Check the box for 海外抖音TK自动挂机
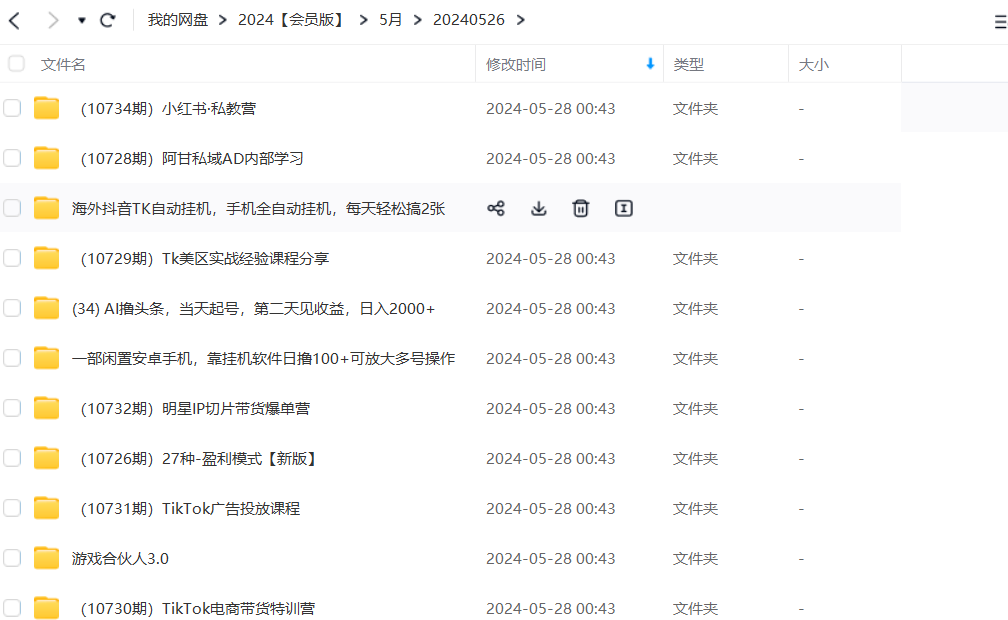Image resolution: width=1008 pixels, height=620 pixels. (12, 208)
